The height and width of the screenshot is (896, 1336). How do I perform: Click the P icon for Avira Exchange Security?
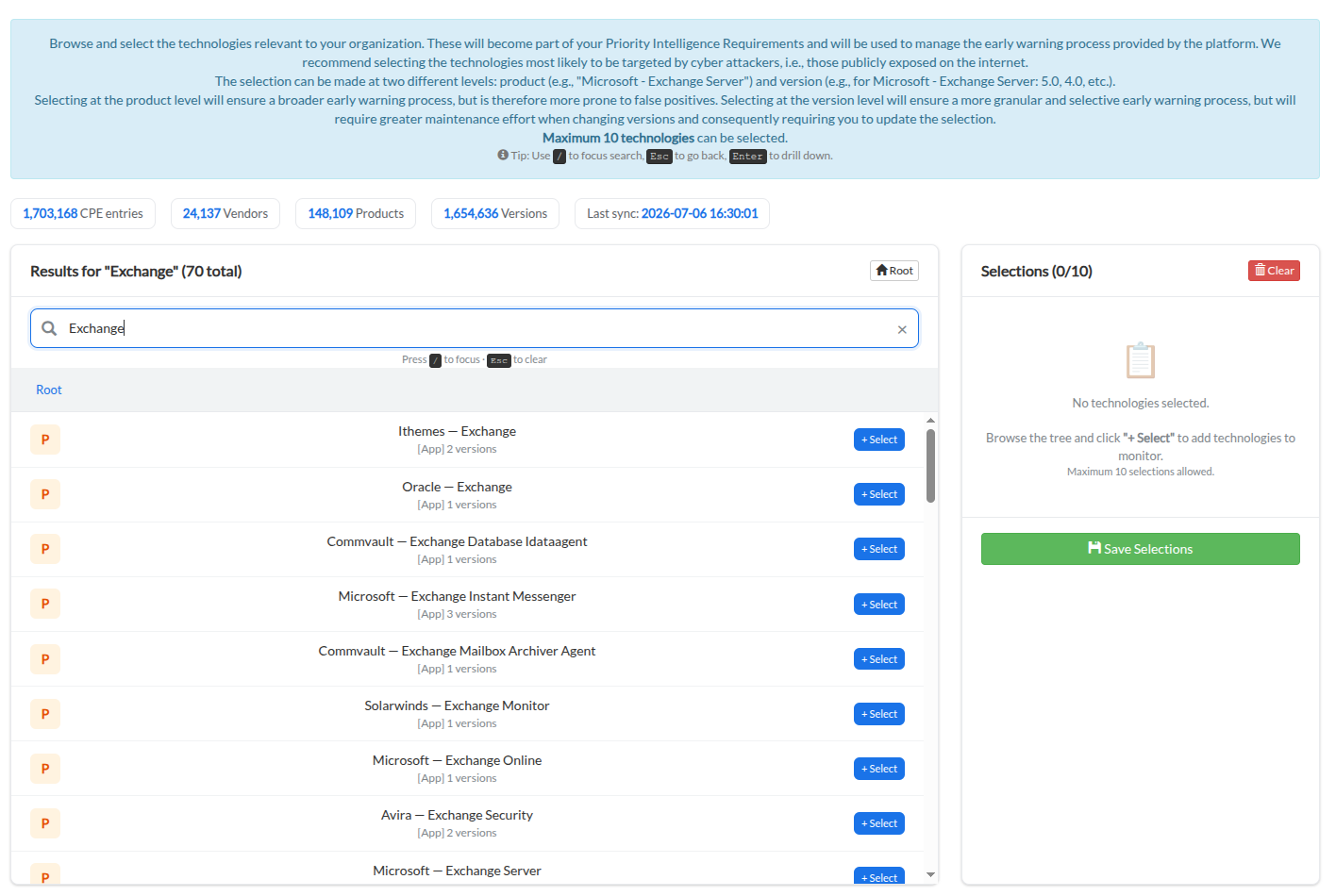pos(45,823)
